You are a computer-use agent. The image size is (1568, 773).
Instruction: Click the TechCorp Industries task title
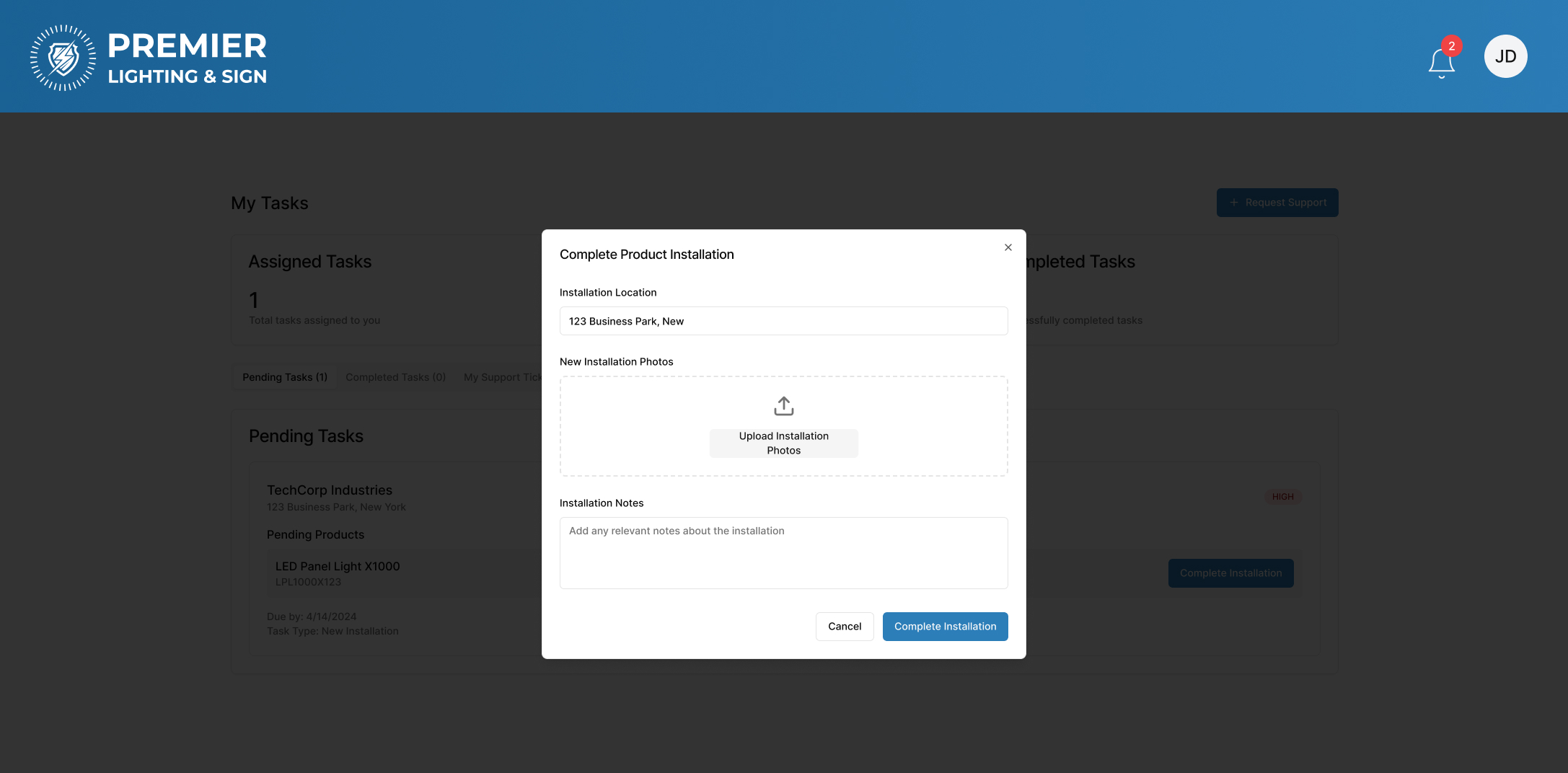coord(330,490)
